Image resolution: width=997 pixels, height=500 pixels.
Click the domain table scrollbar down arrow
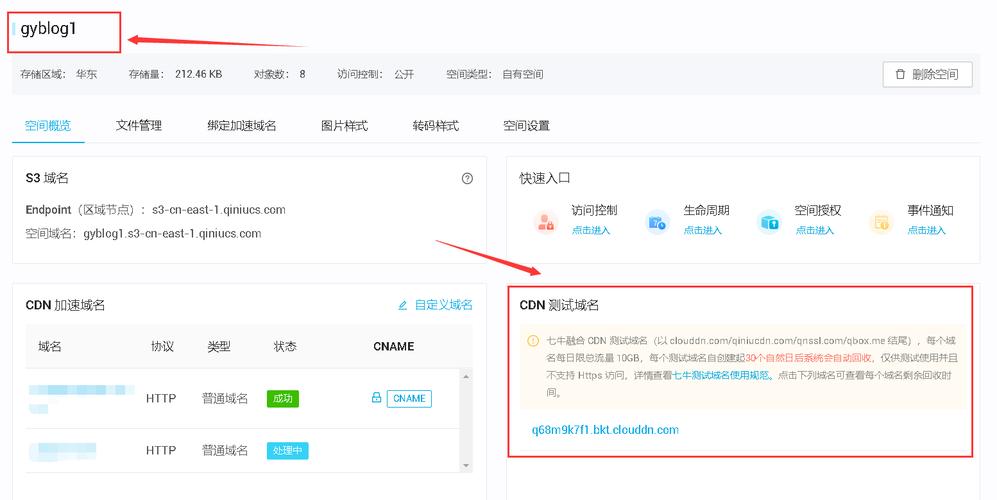coord(466,466)
